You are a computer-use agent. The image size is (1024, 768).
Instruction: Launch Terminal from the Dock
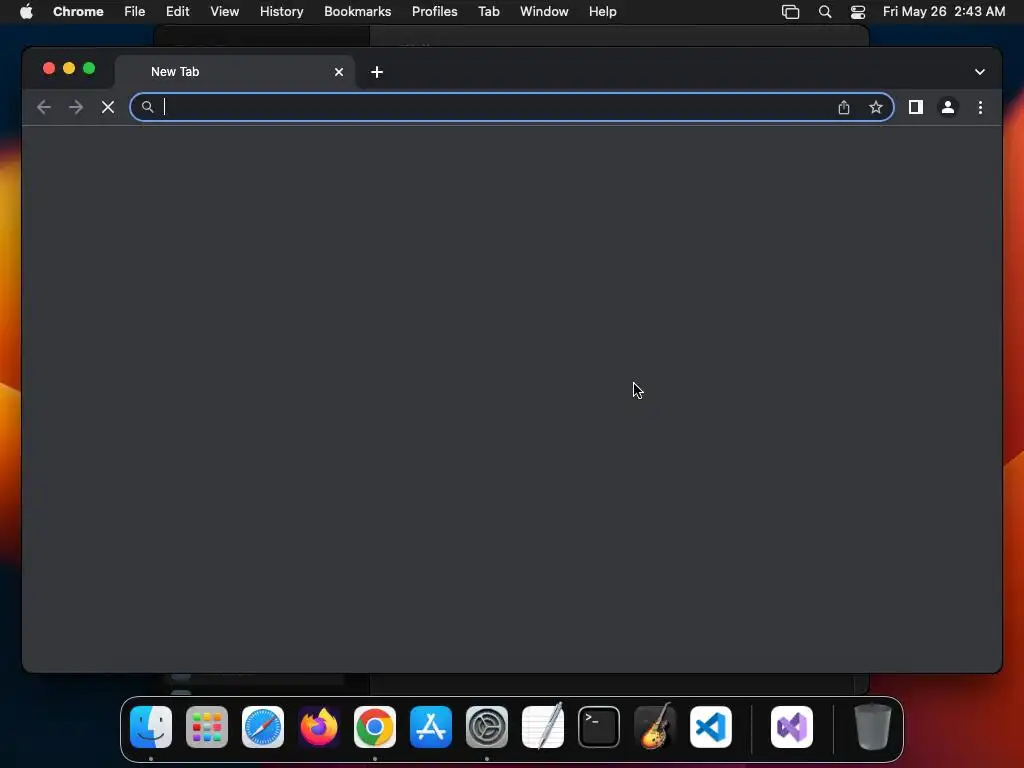(599, 727)
